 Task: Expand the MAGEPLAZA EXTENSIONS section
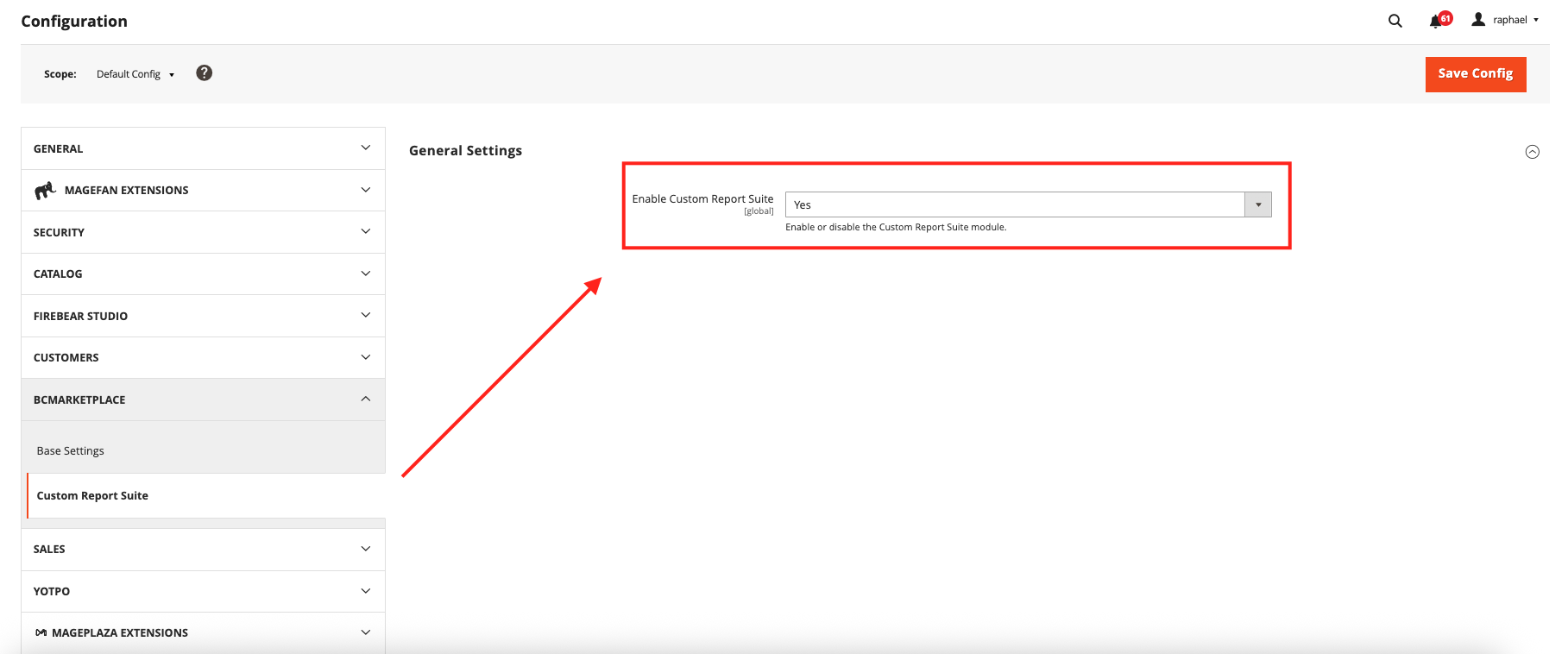pyautogui.click(x=203, y=632)
